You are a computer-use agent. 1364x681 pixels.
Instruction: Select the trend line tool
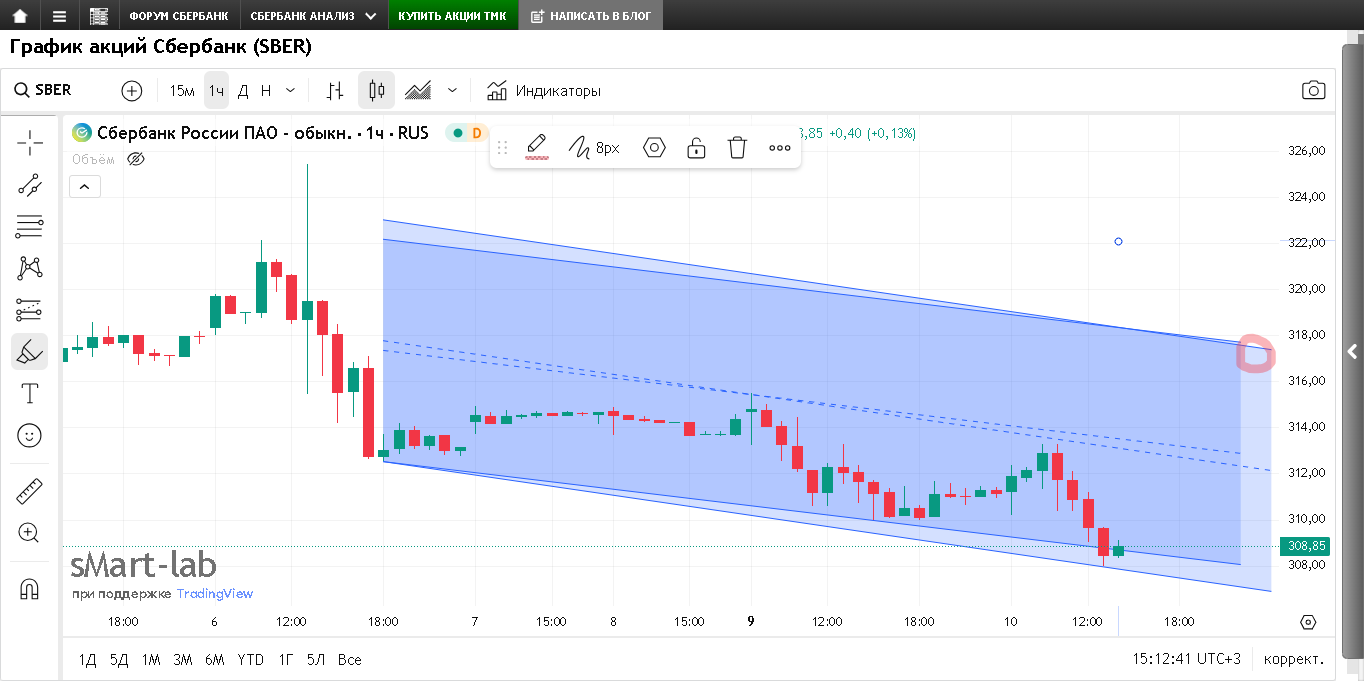coord(30,185)
